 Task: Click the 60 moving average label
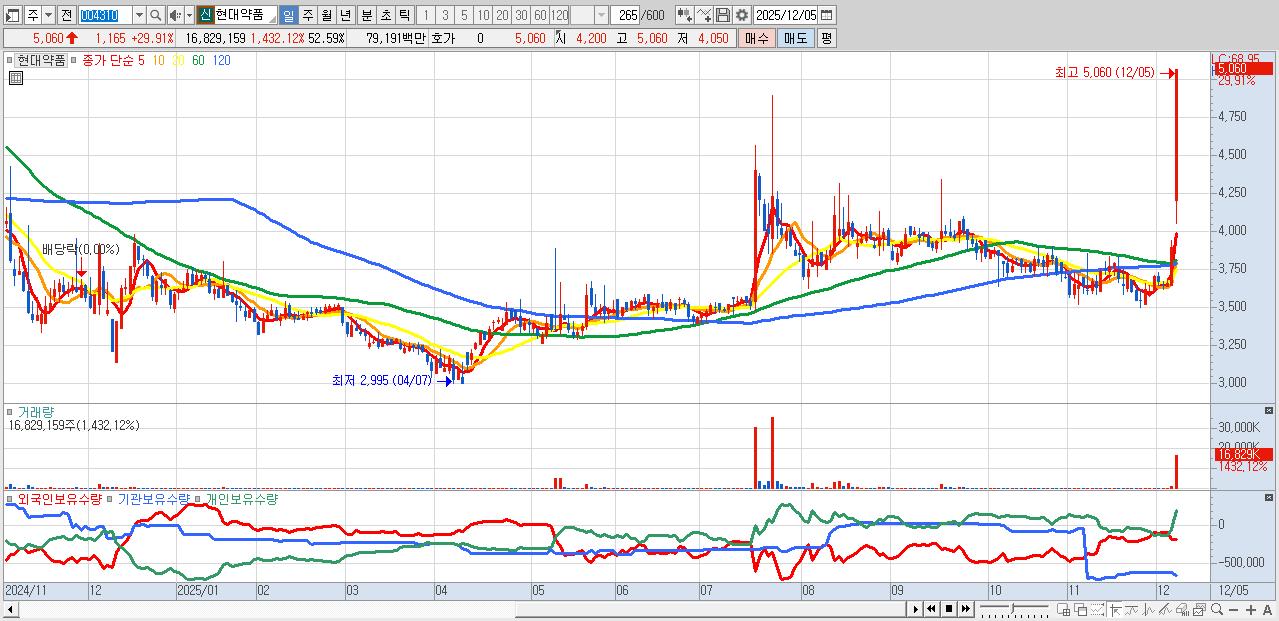coord(198,60)
